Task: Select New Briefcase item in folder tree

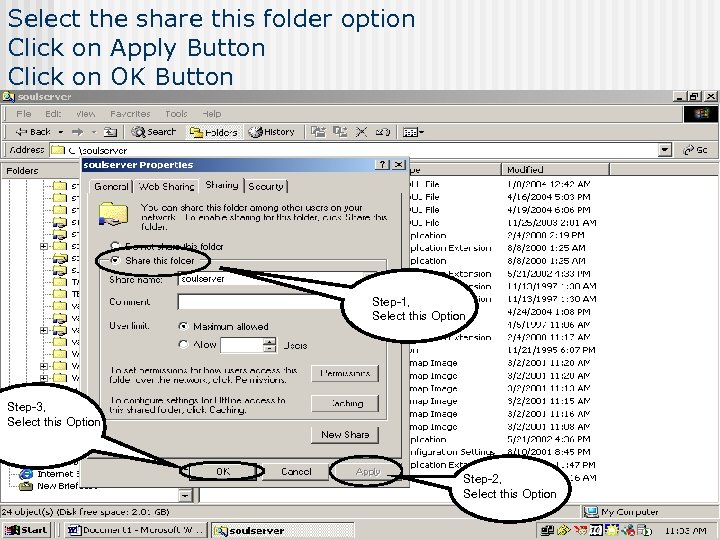Action: pos(57,485)
